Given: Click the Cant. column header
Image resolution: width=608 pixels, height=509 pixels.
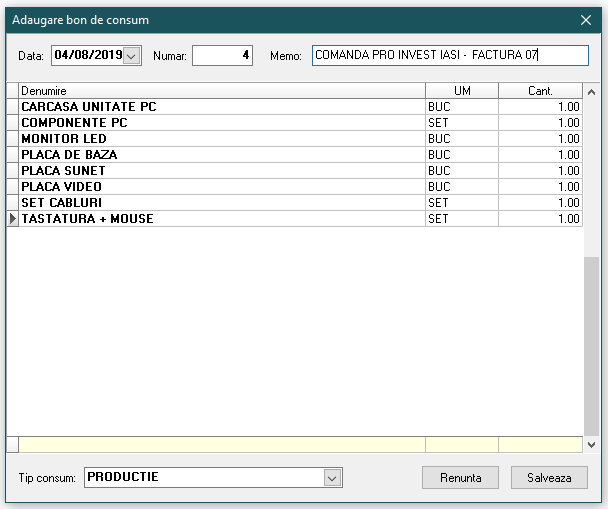Looking at the screenshot, I should (x=540, y=91).
